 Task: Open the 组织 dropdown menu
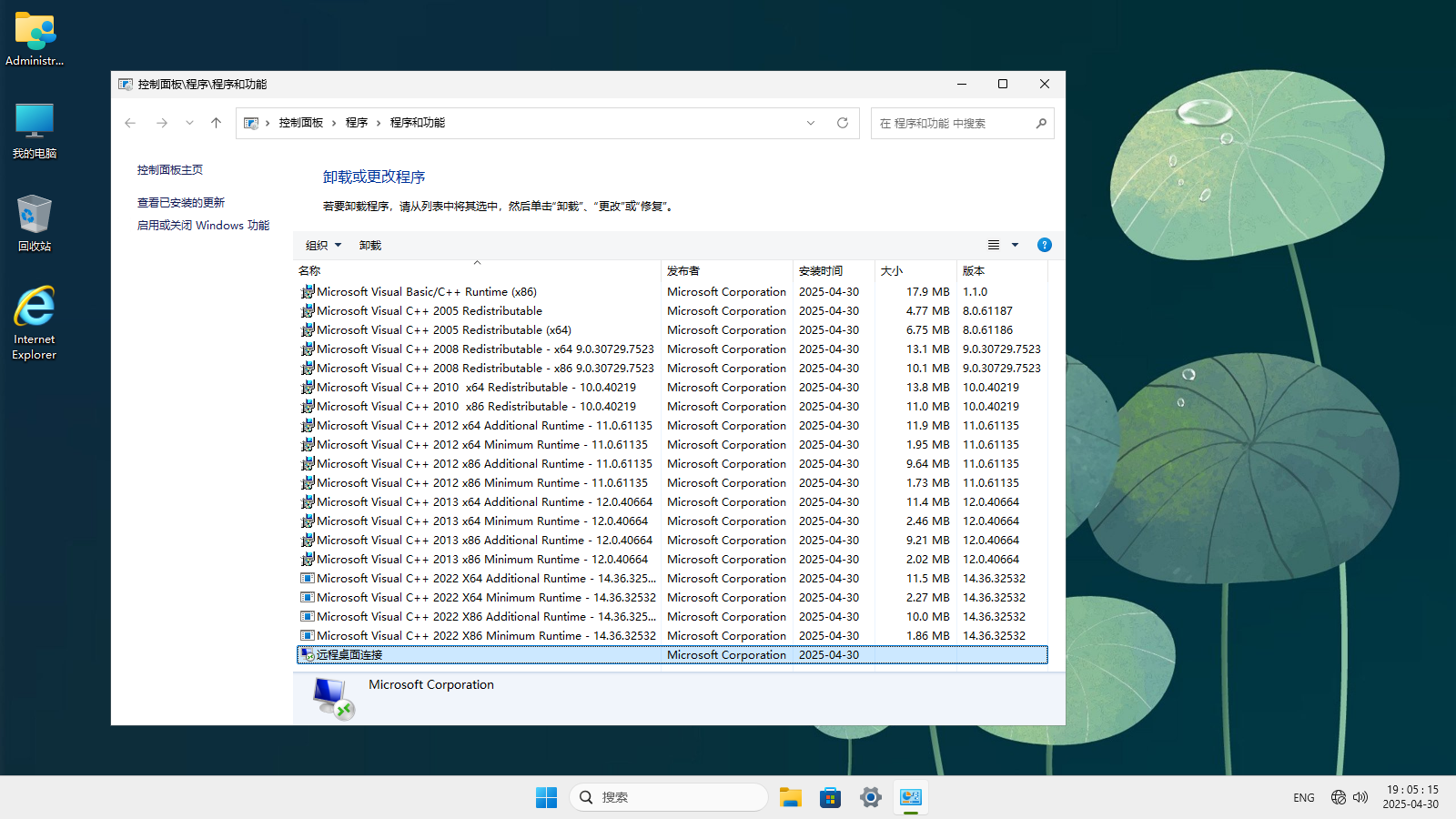pos(324,246)
